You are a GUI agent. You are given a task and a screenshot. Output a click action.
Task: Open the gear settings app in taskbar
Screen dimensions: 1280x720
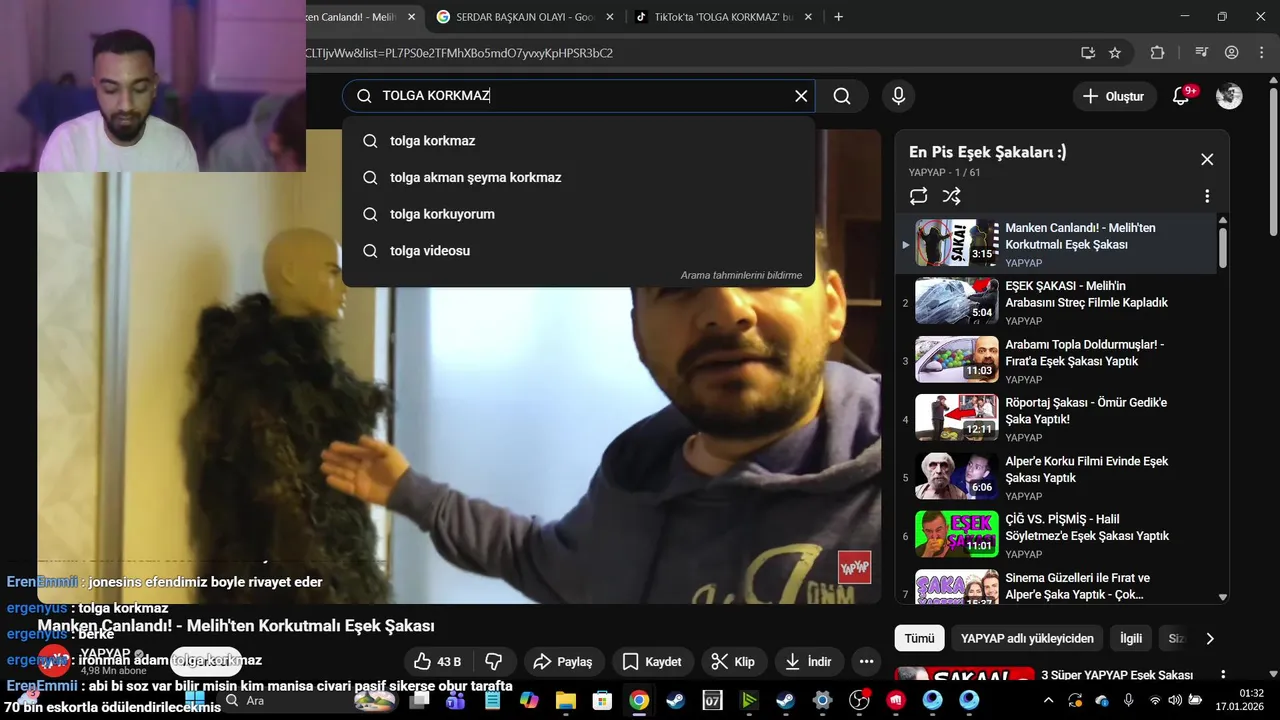[x=822, y=700]
